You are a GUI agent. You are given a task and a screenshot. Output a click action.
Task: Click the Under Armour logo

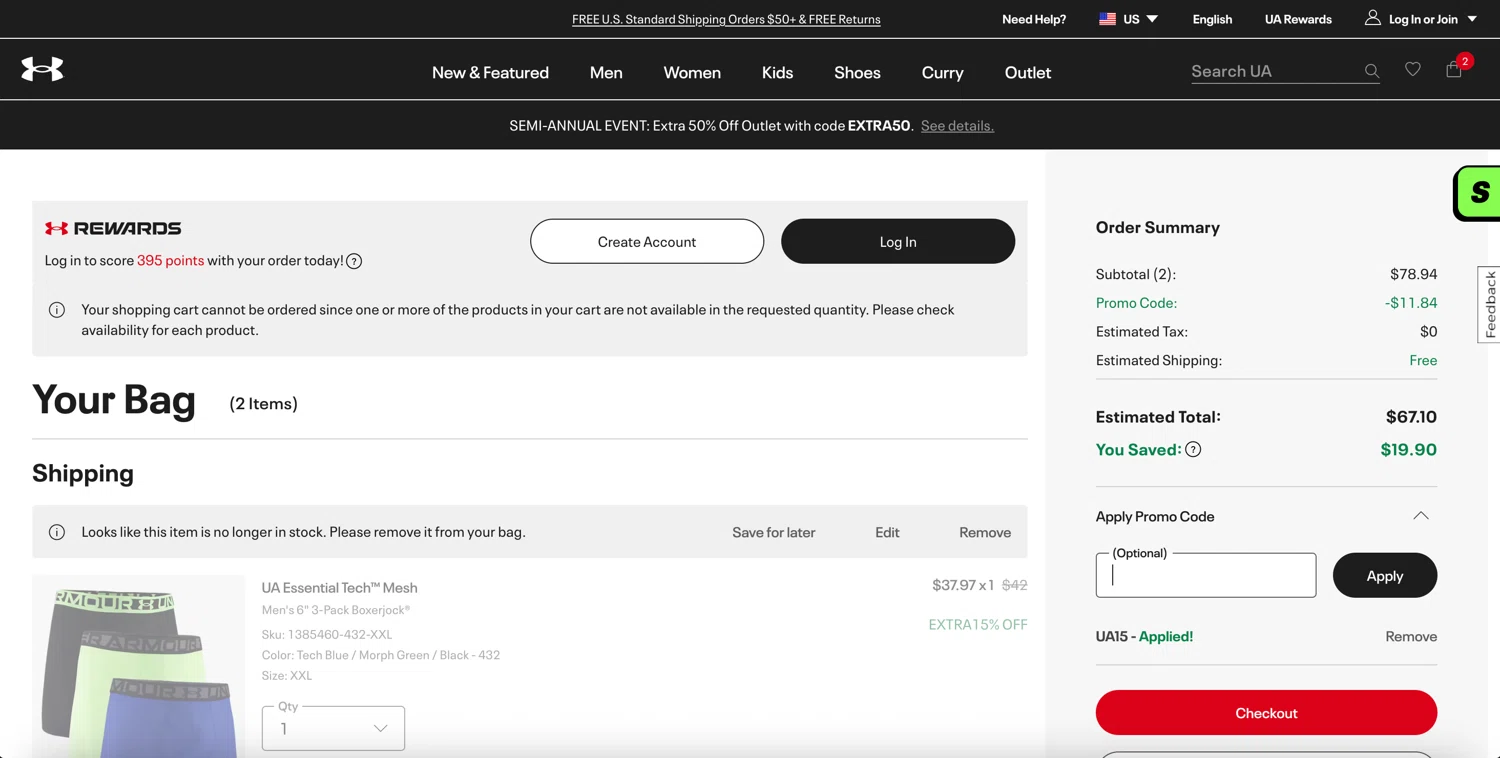42,69
